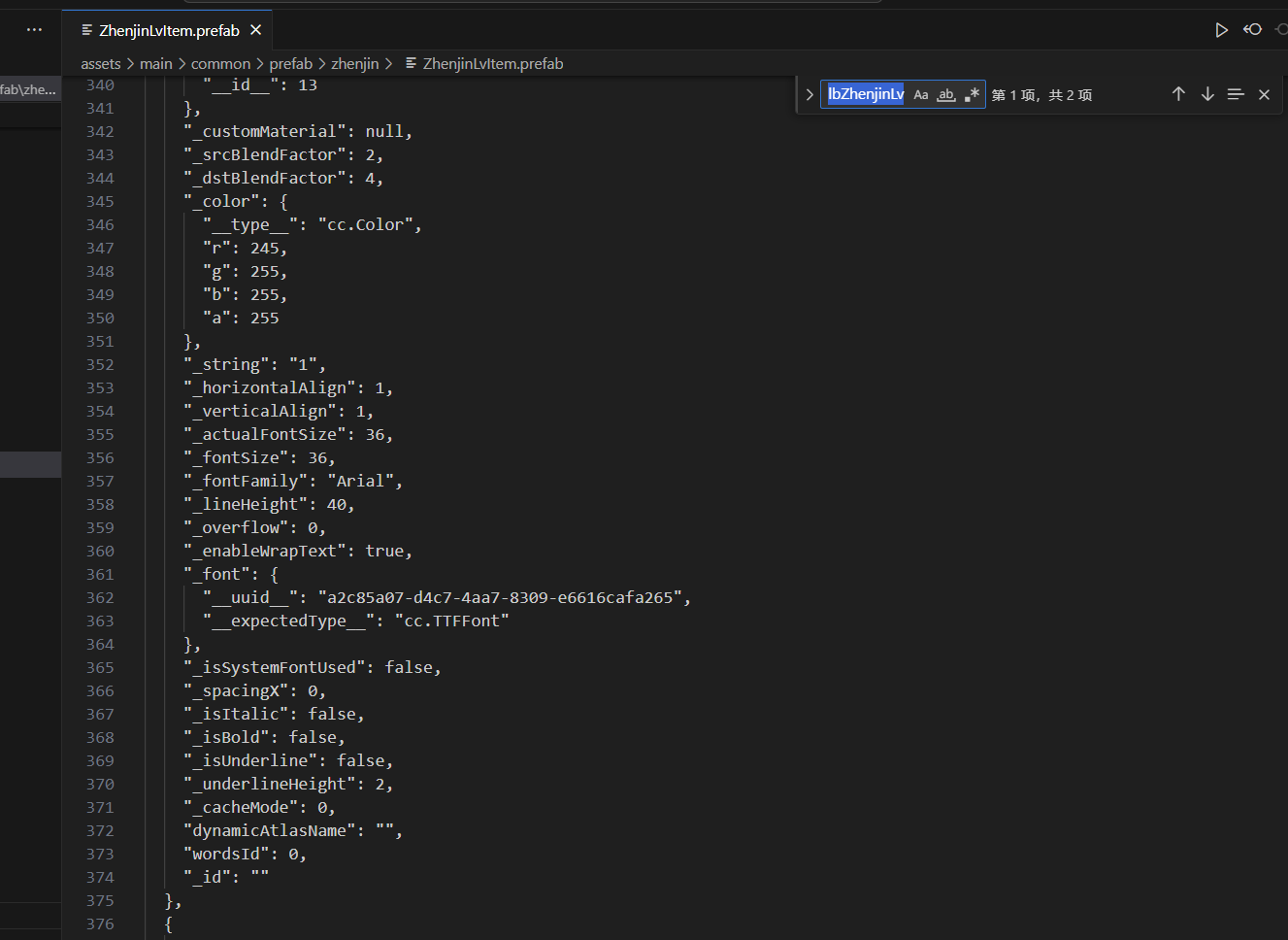Close the ZhenjinLvItem.prefab tab

click(x=256, y=30)
